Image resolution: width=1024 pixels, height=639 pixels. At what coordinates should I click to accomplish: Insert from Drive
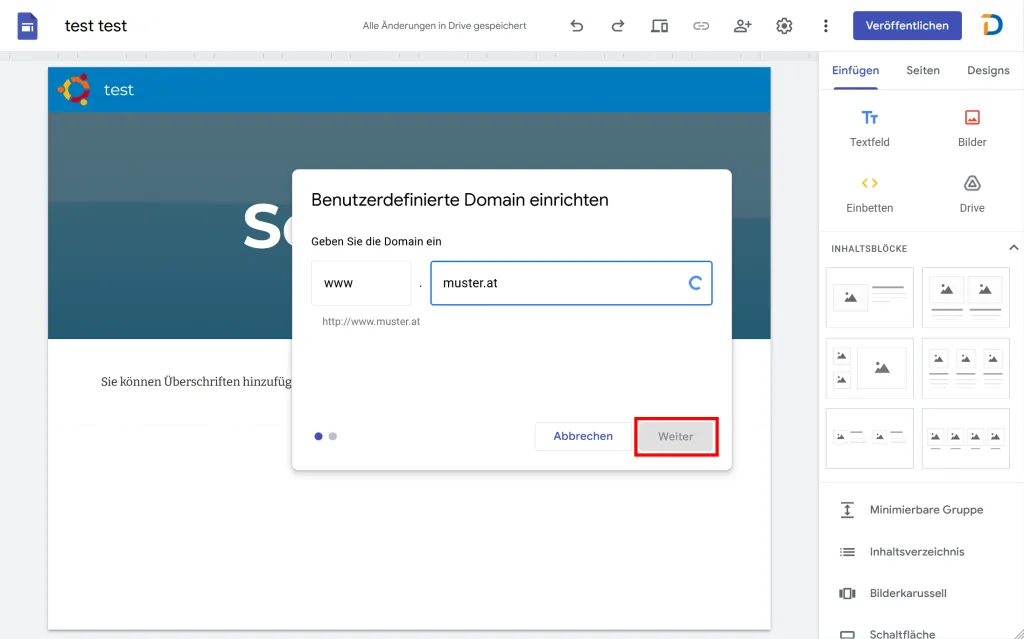pyautogui.click(x=971, y=194)
